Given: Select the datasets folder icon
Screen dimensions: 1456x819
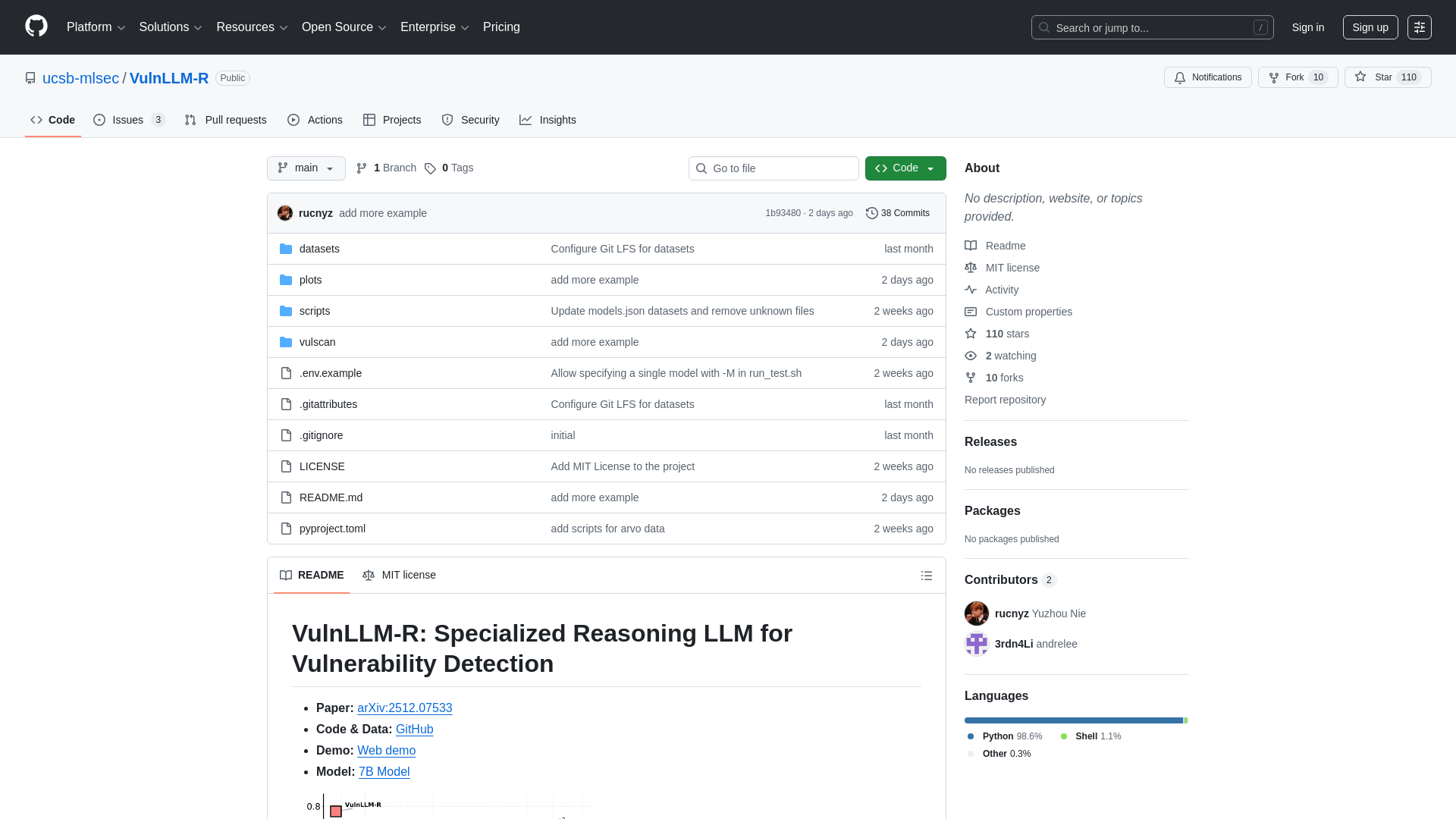Looking at the screenshot, I should 286,249.
